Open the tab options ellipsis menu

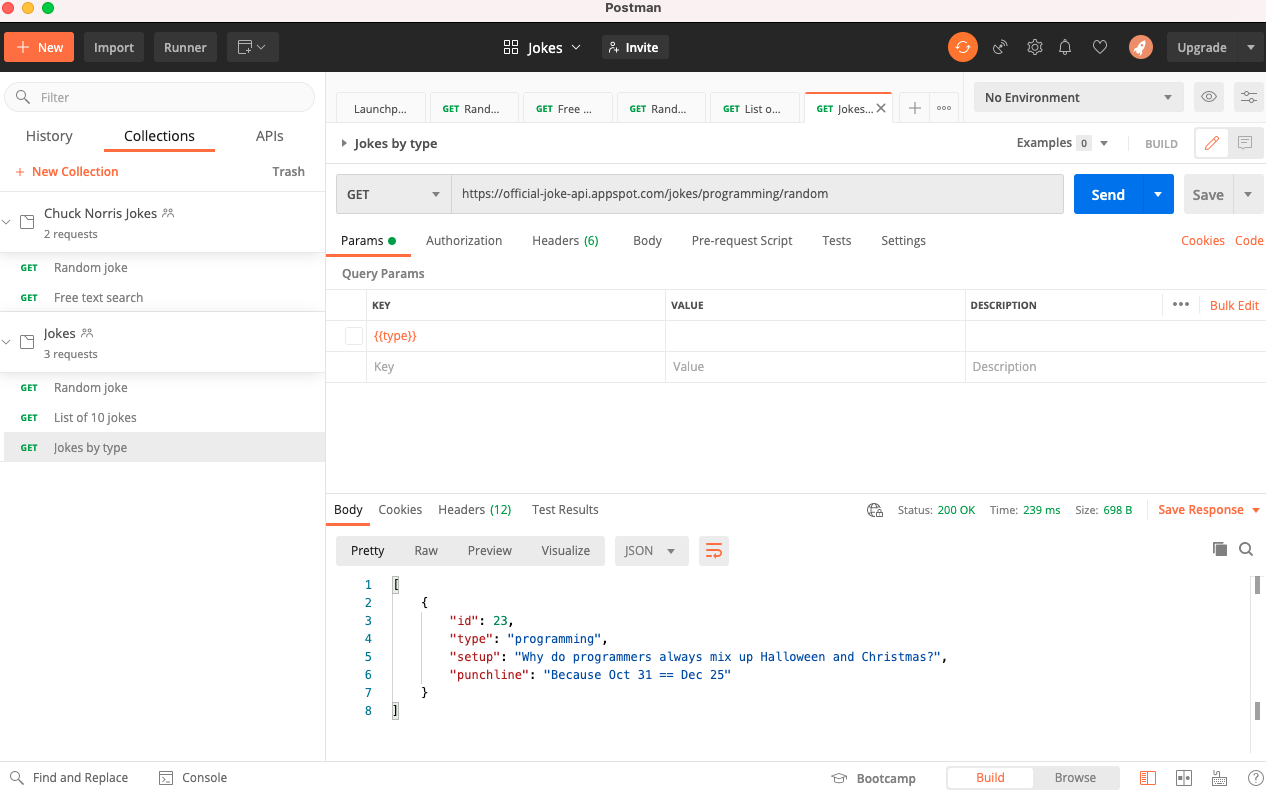point(944,108)
